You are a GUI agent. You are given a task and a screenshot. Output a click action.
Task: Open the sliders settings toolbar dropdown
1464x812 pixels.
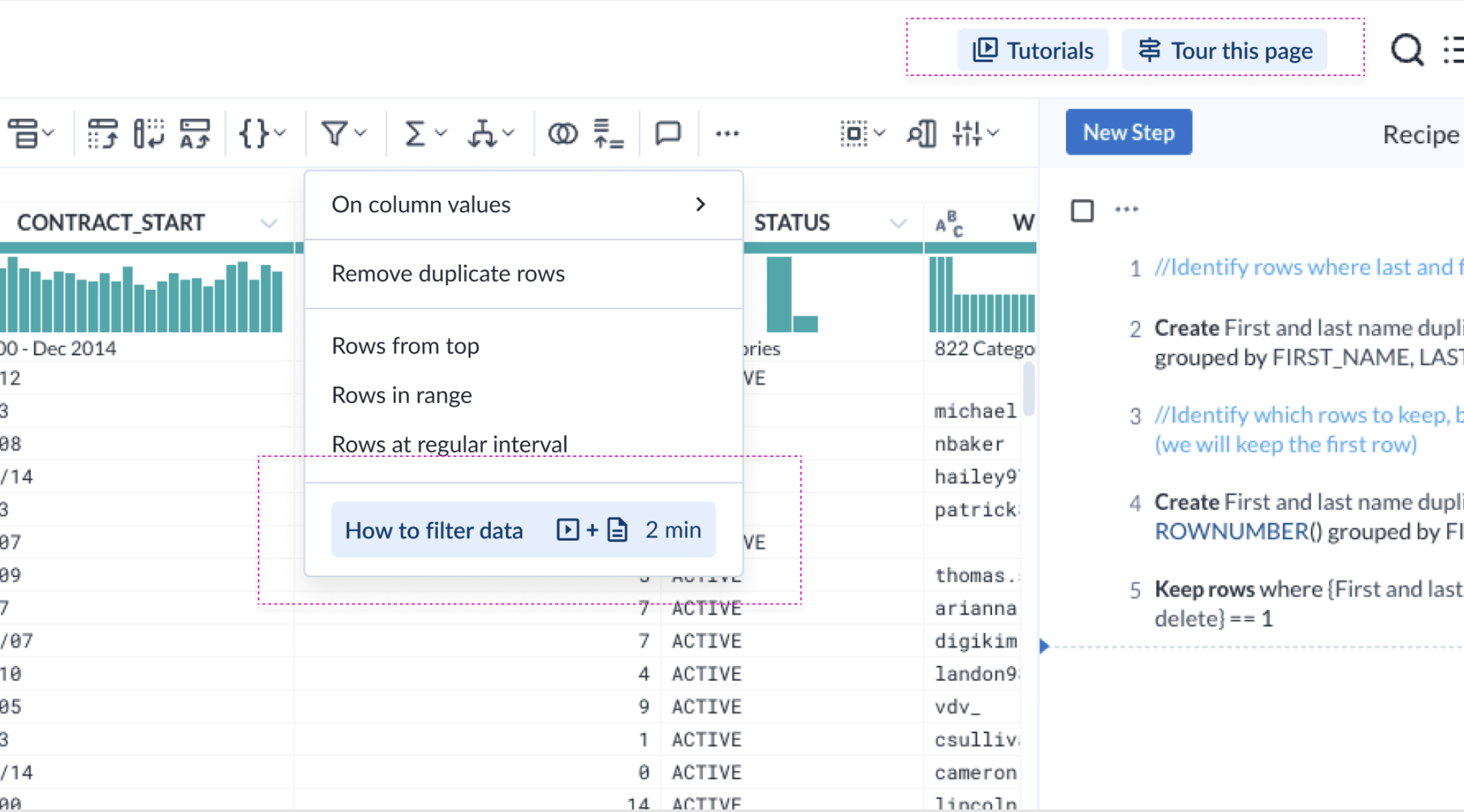pos(976,133)
